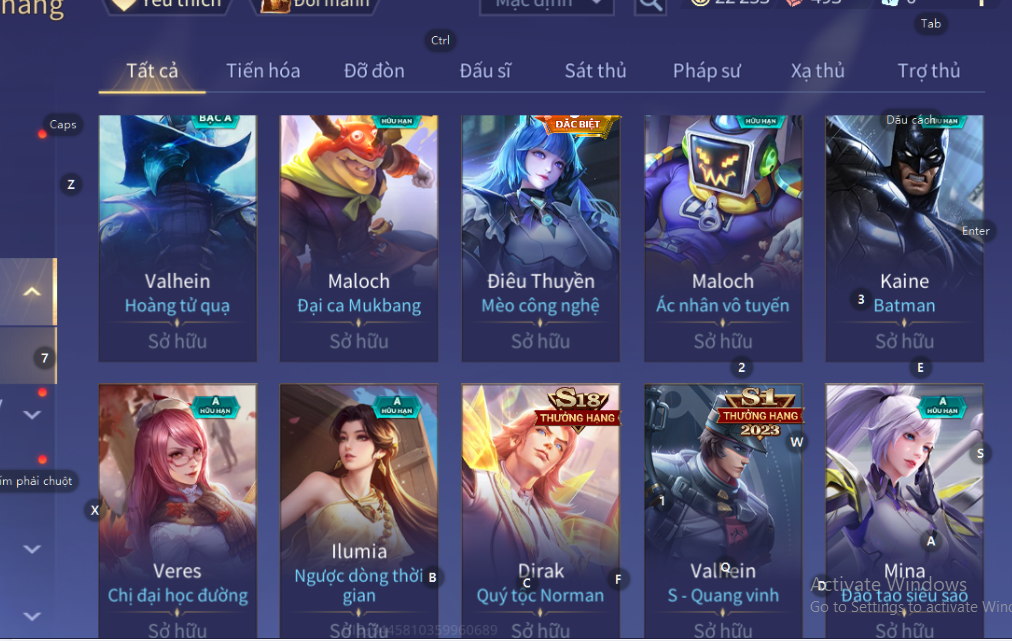
Task: Choose Veres Chị đại học đường skin
Action: click(177, 511)
